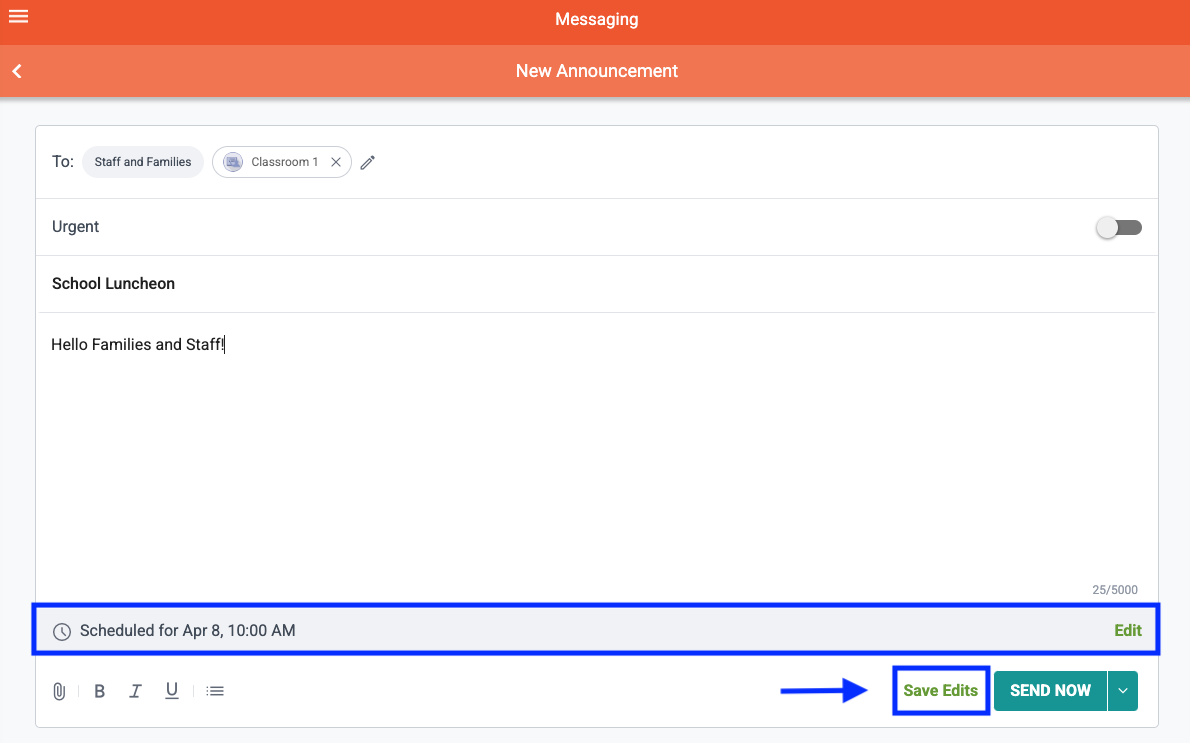
Task: Click the clock icon beside scheduled time
Action: [62, 631]
